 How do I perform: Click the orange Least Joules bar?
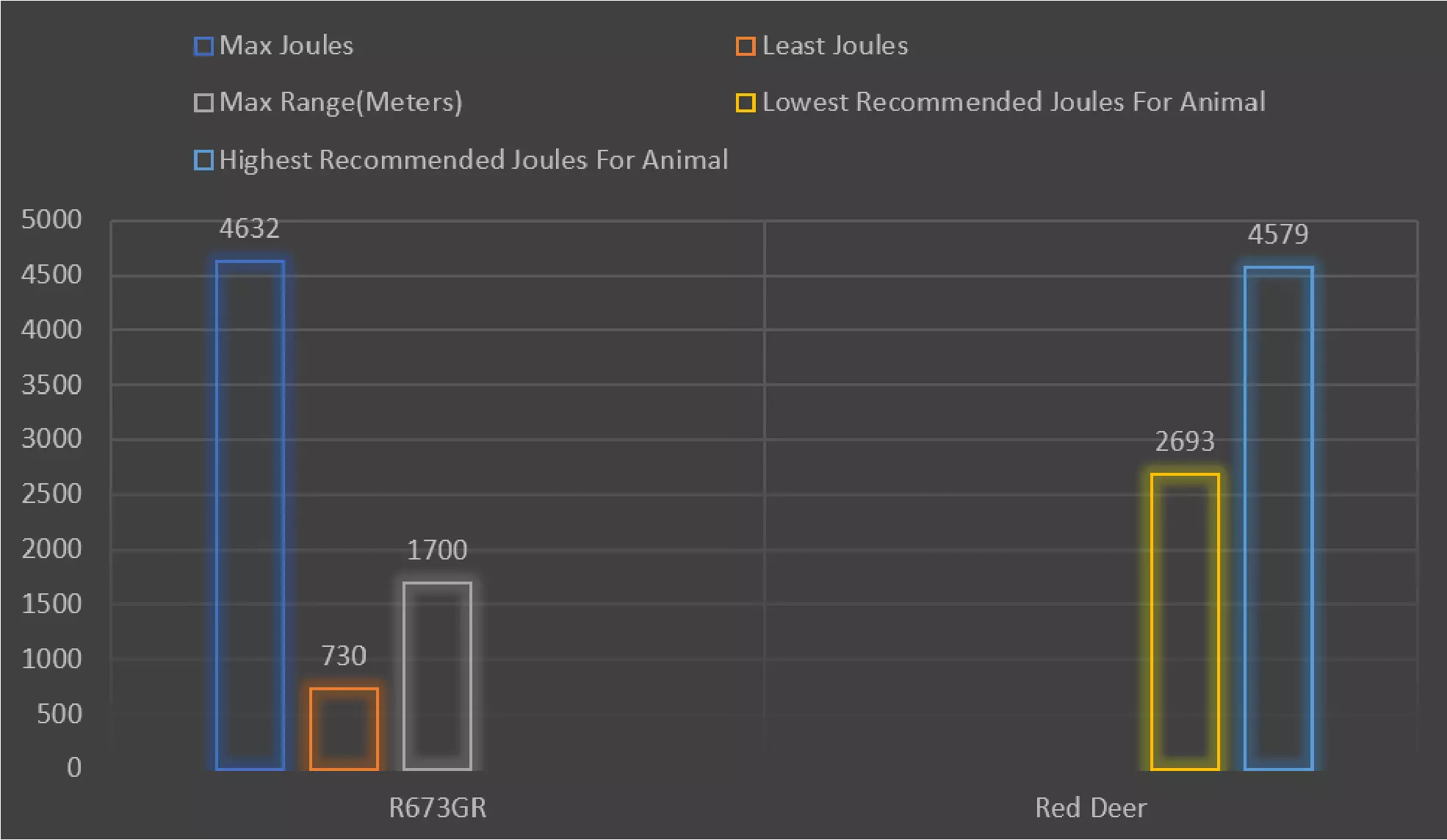pyautogui.click(x=344, y=728)
